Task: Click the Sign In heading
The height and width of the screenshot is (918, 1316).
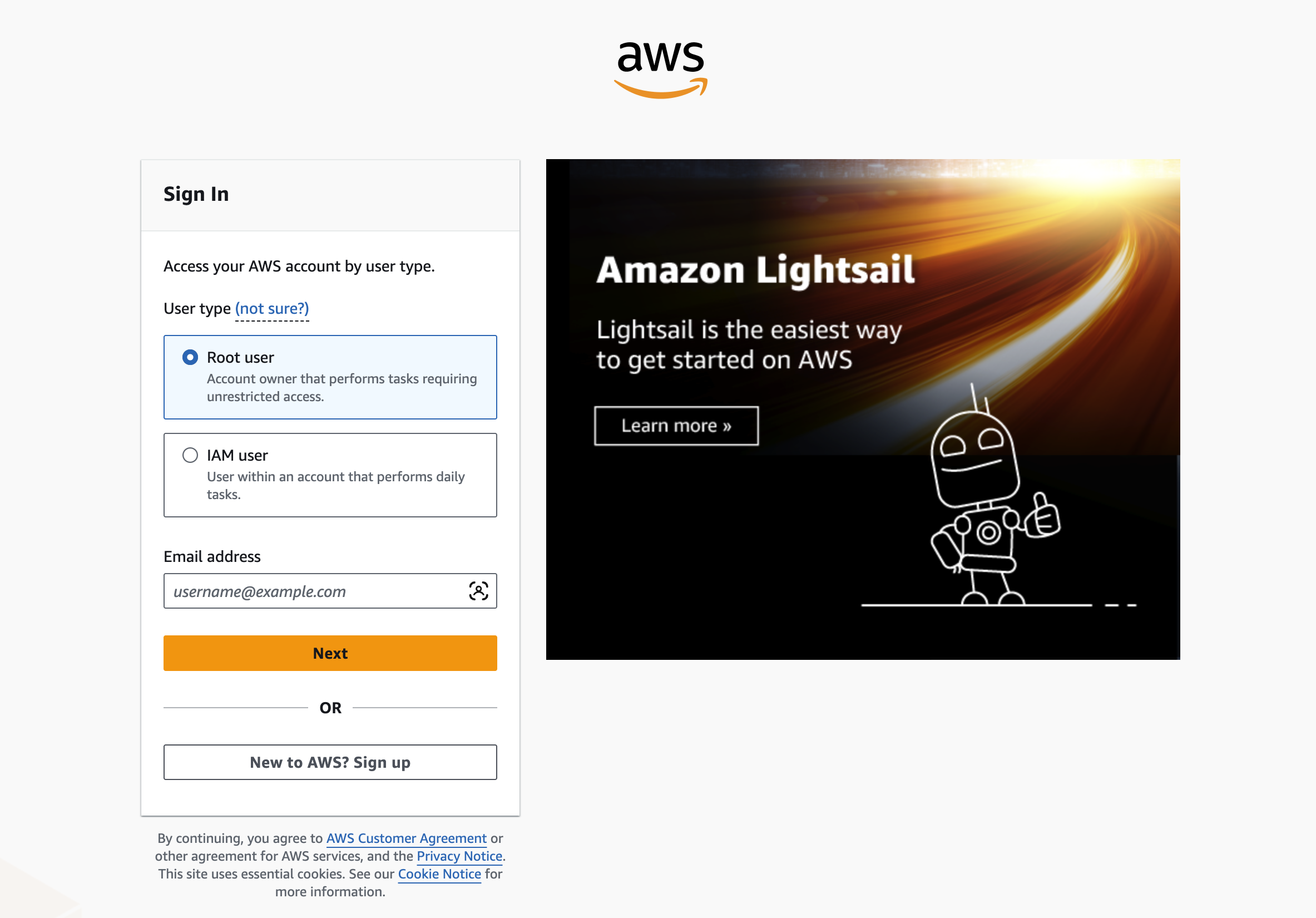Action: (196, 194)
